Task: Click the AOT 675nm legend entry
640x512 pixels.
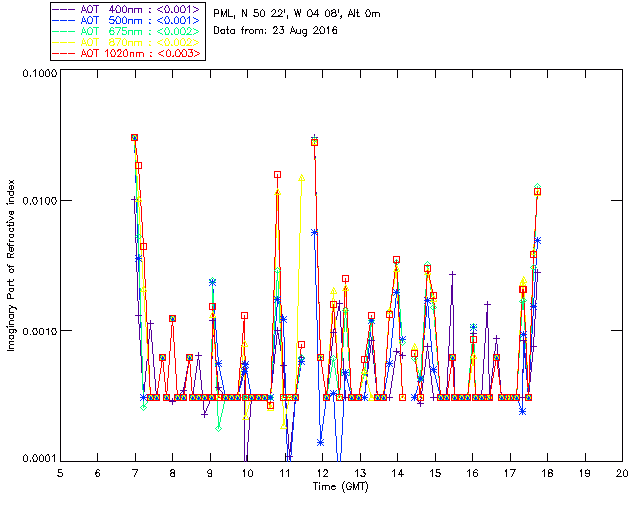Action: point(127,31)
